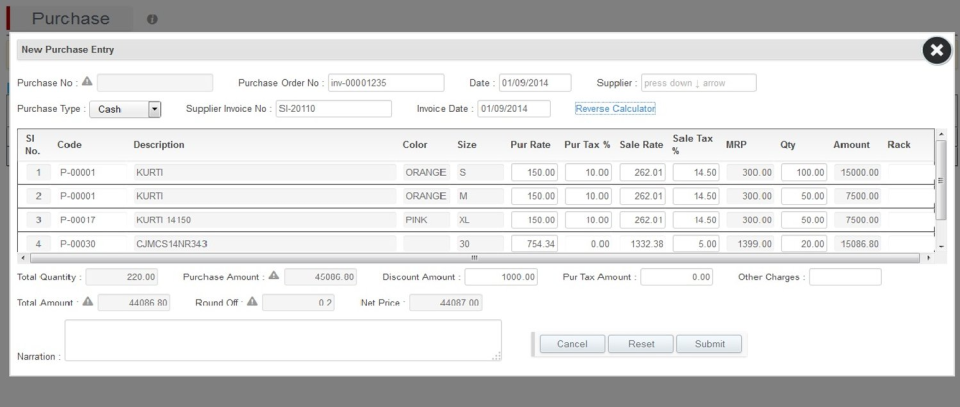Edit Qty in row 4
This screenshot has width=960, height=407.
[x=804, y=244]
